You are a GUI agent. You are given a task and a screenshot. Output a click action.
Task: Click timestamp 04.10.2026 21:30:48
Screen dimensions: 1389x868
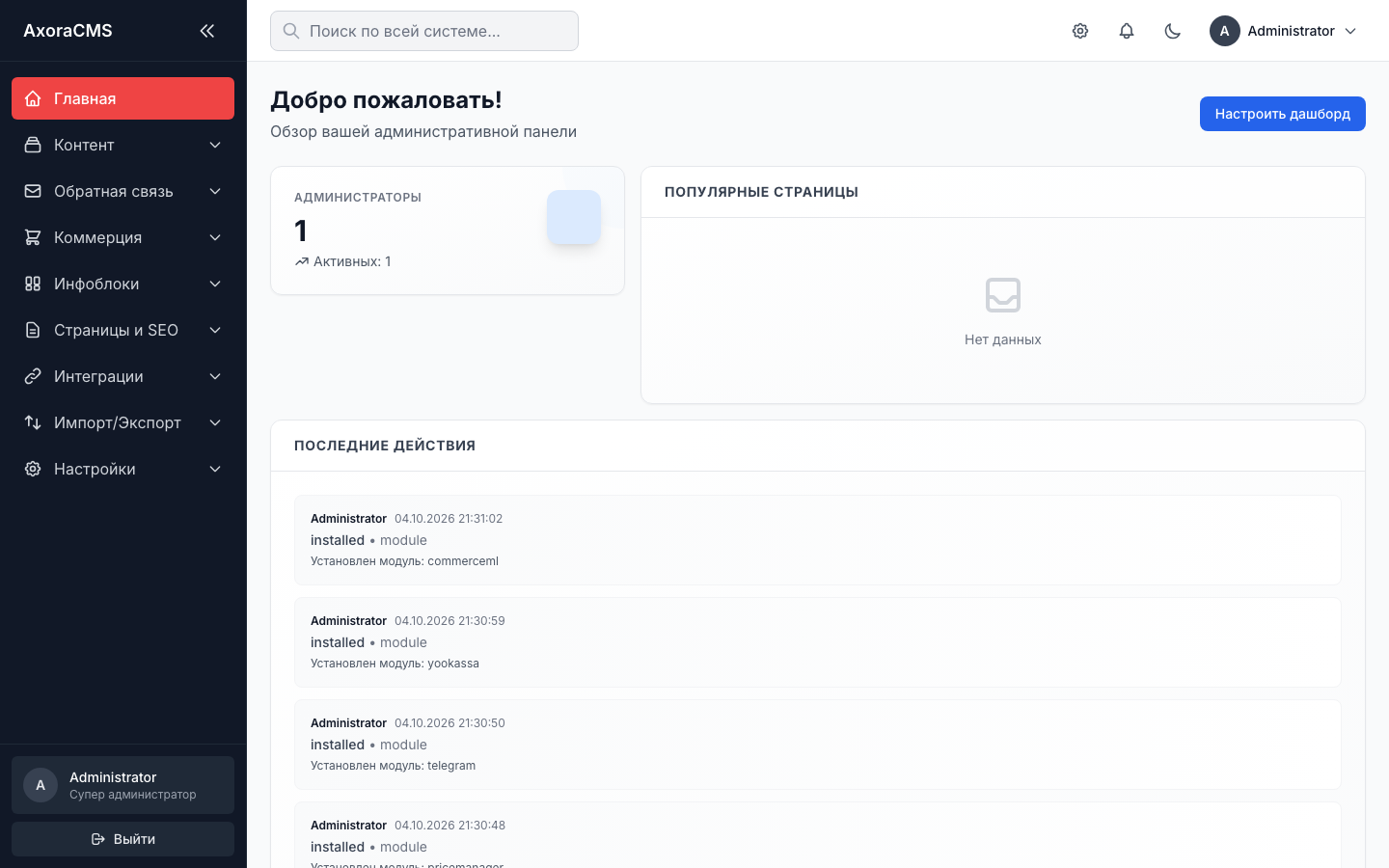coord(449,826)
